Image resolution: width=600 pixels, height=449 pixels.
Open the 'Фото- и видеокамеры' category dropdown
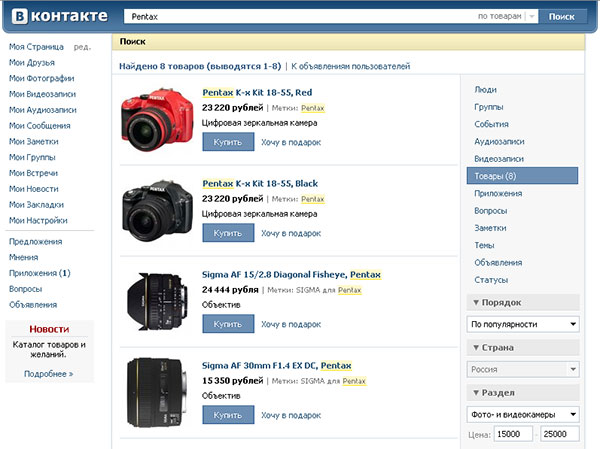click(x=523, y=415)
